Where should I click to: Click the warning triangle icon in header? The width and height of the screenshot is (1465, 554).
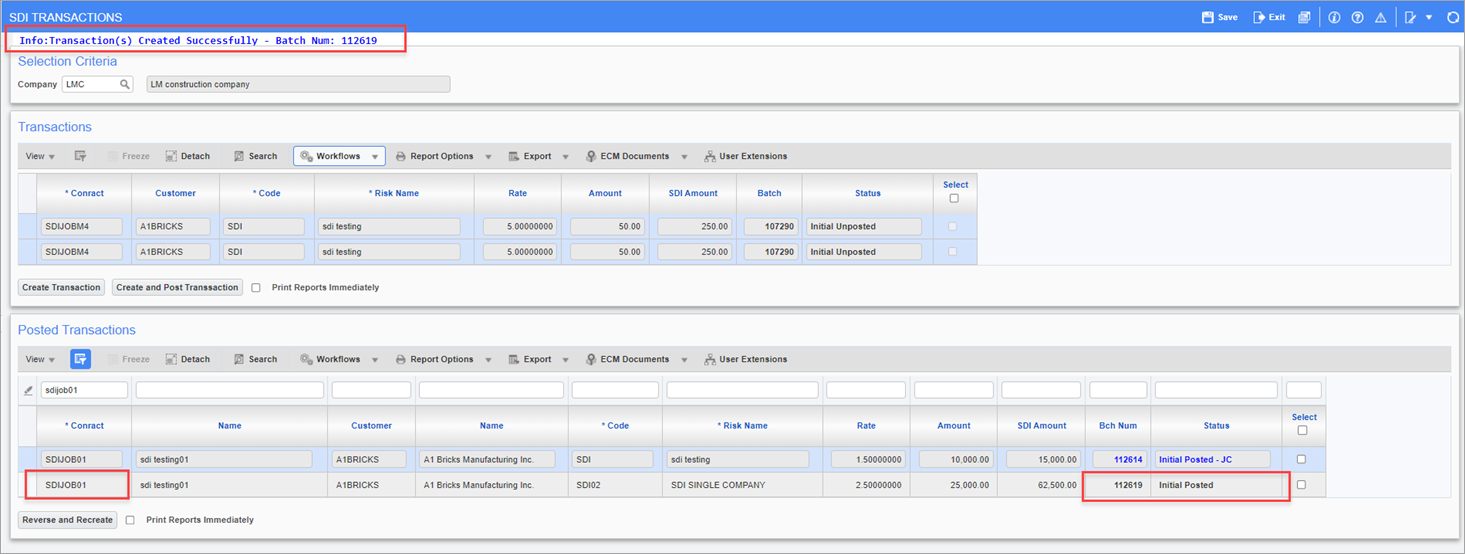click(1380, 17)
